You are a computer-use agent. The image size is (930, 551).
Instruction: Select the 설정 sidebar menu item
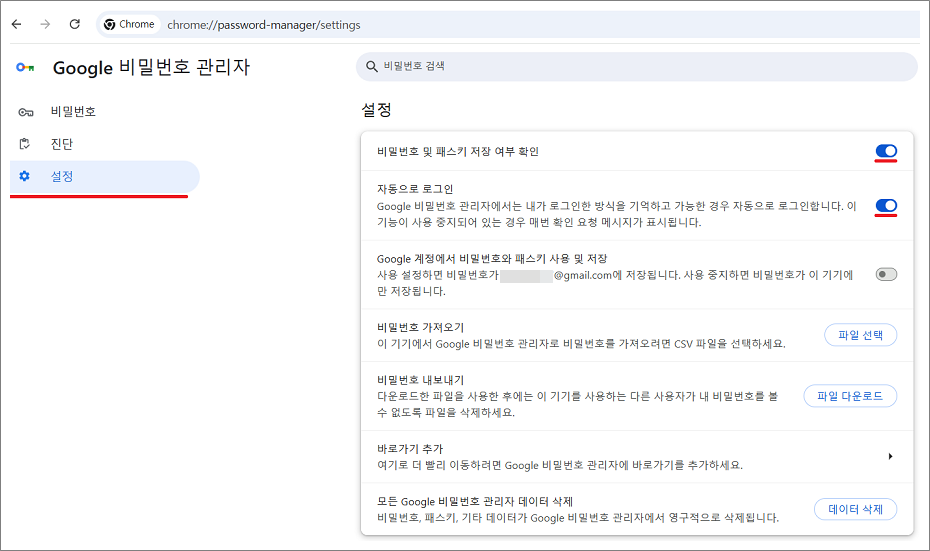(x=105, y=176)
